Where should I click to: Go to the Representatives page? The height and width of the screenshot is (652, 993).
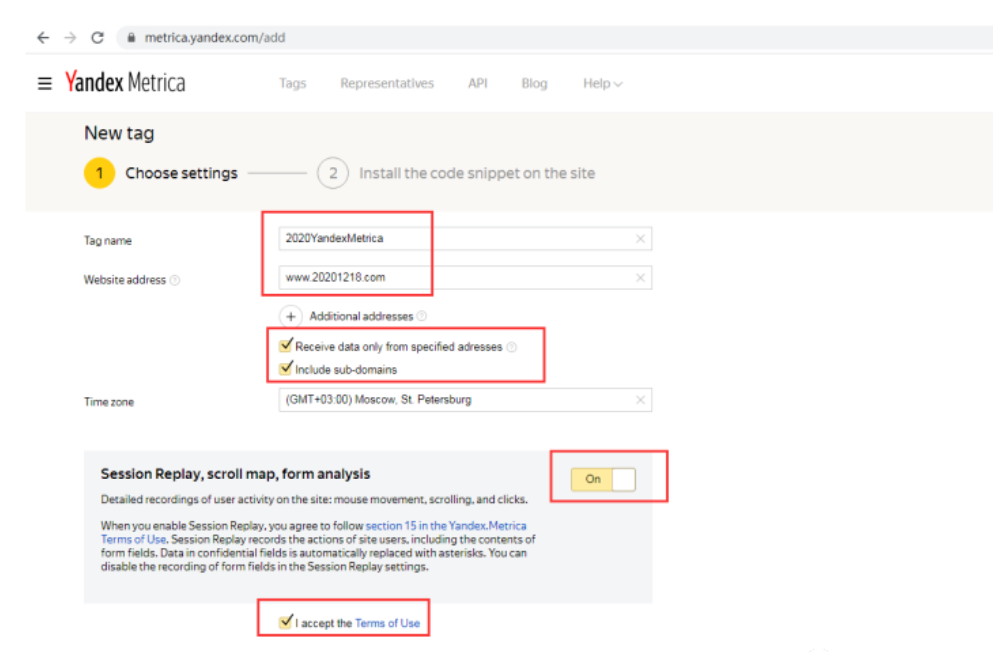pos(387,84)
